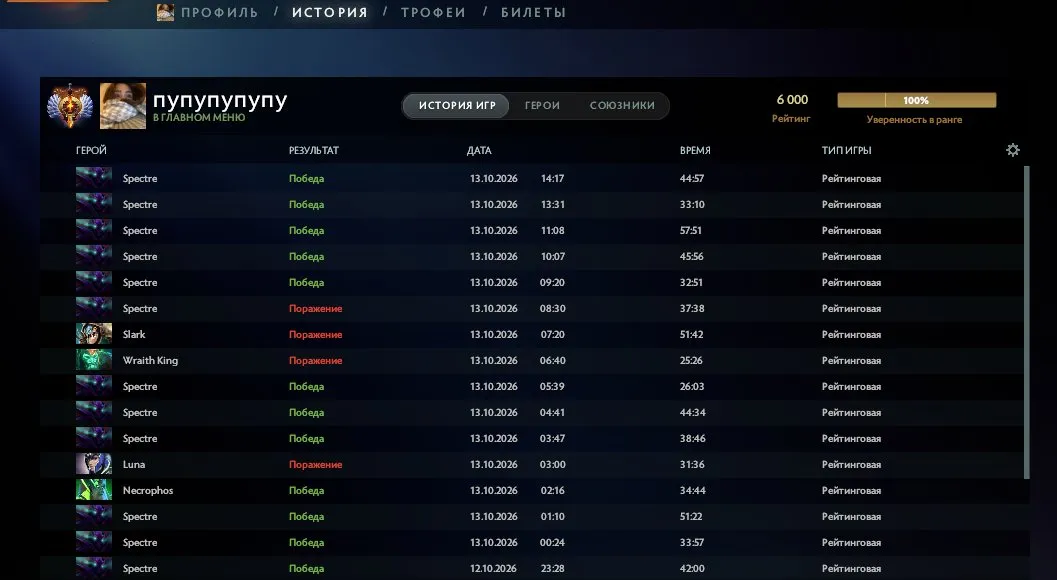Go to the ПРОФИЛЬ tab
Screen dimensions: 1057x580
[x=219, y=12]
